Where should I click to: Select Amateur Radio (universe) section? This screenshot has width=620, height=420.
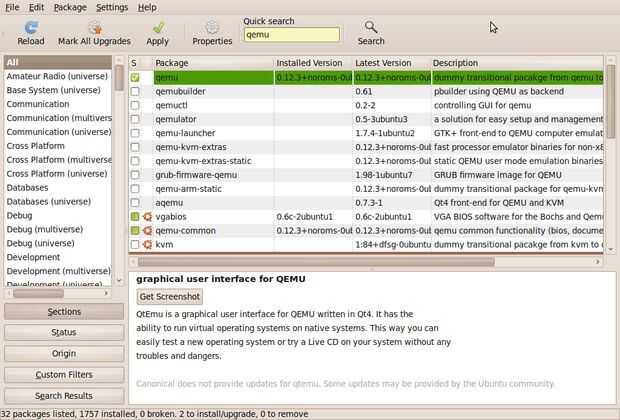(58, 76)
